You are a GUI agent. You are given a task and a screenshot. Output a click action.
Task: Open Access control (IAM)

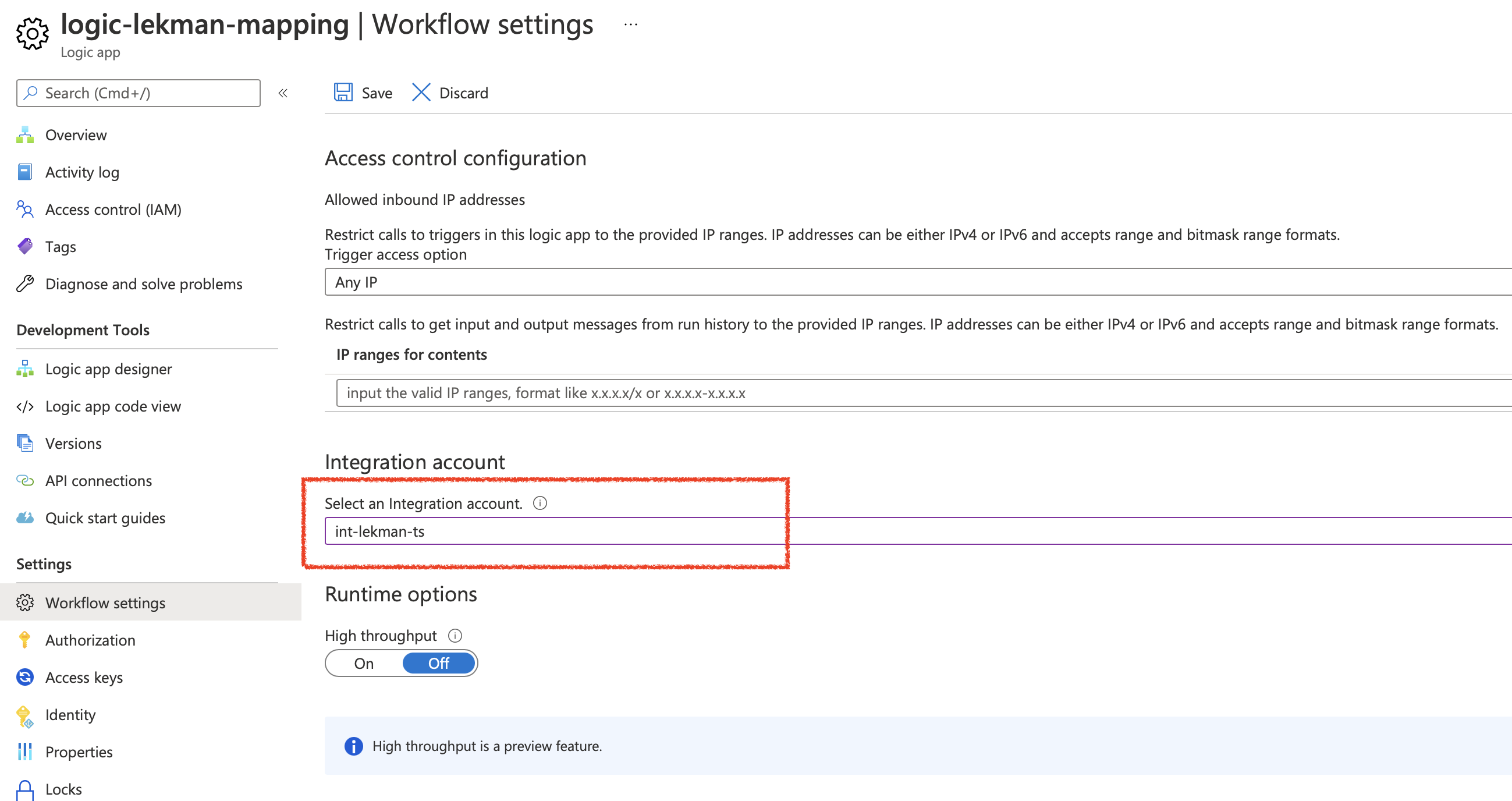point(113,209)
